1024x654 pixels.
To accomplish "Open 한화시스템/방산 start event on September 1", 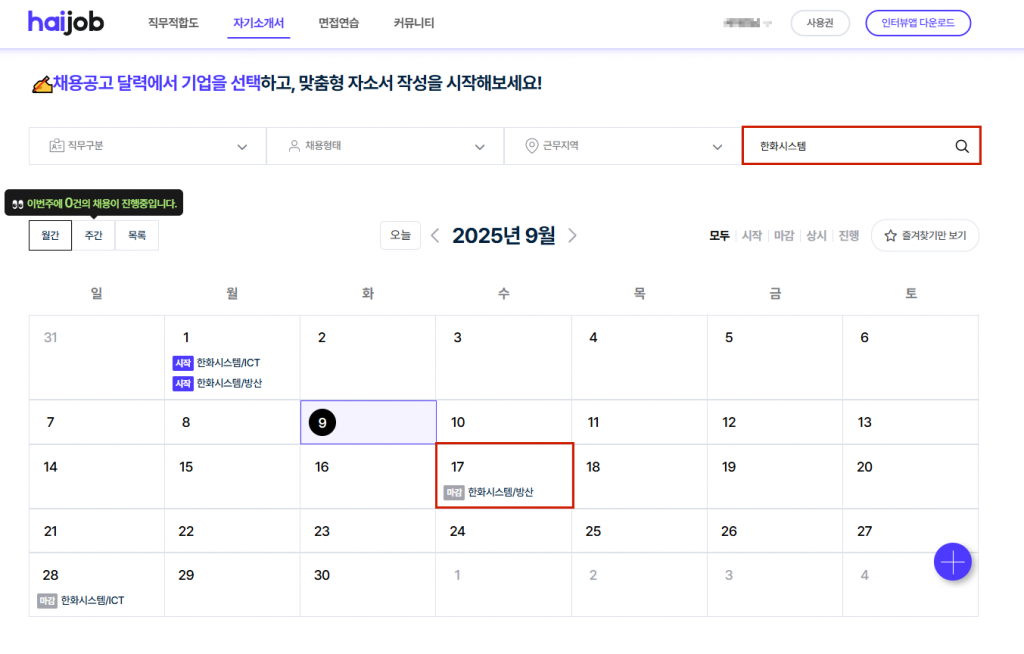I will (x=217, y=384).
